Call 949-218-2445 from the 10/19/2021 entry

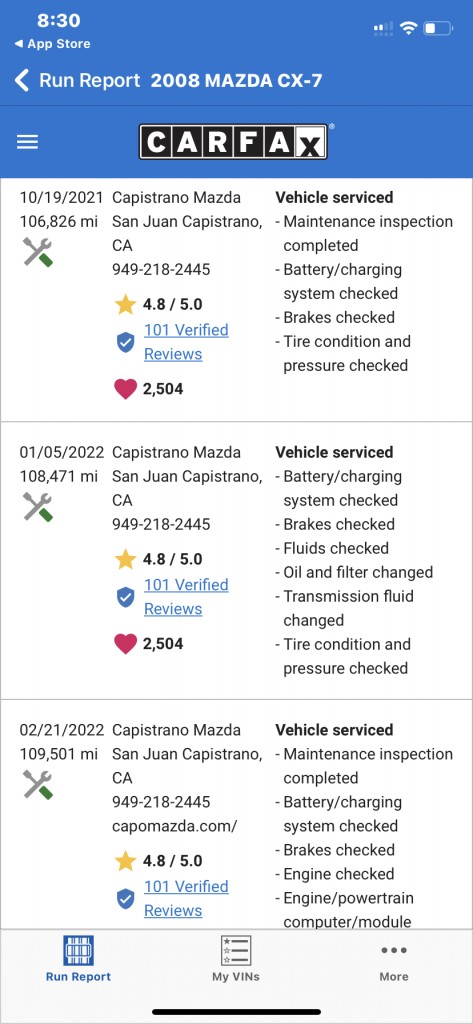click(161, 269)
